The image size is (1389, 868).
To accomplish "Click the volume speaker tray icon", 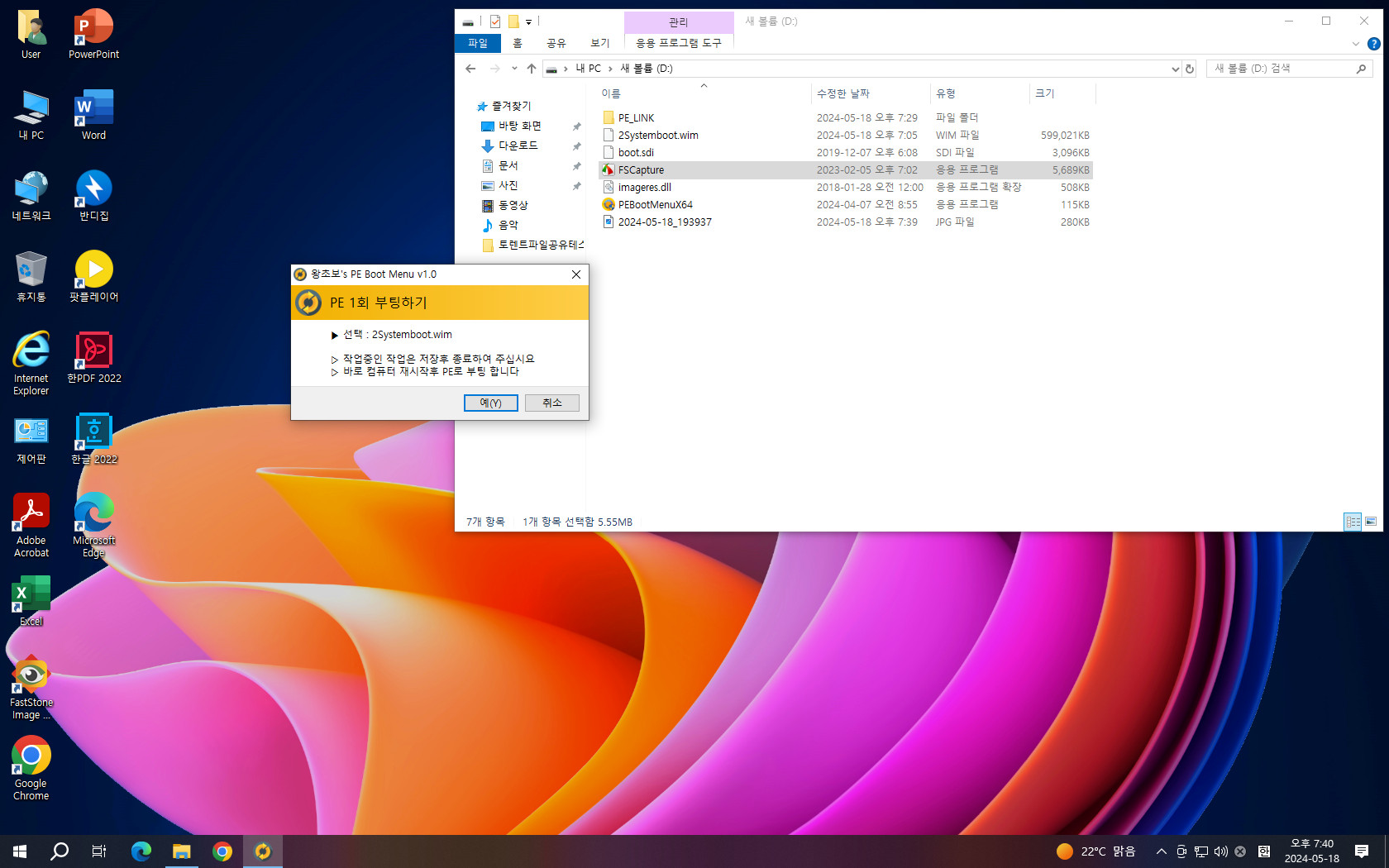I will click(x=1221, y=851).
